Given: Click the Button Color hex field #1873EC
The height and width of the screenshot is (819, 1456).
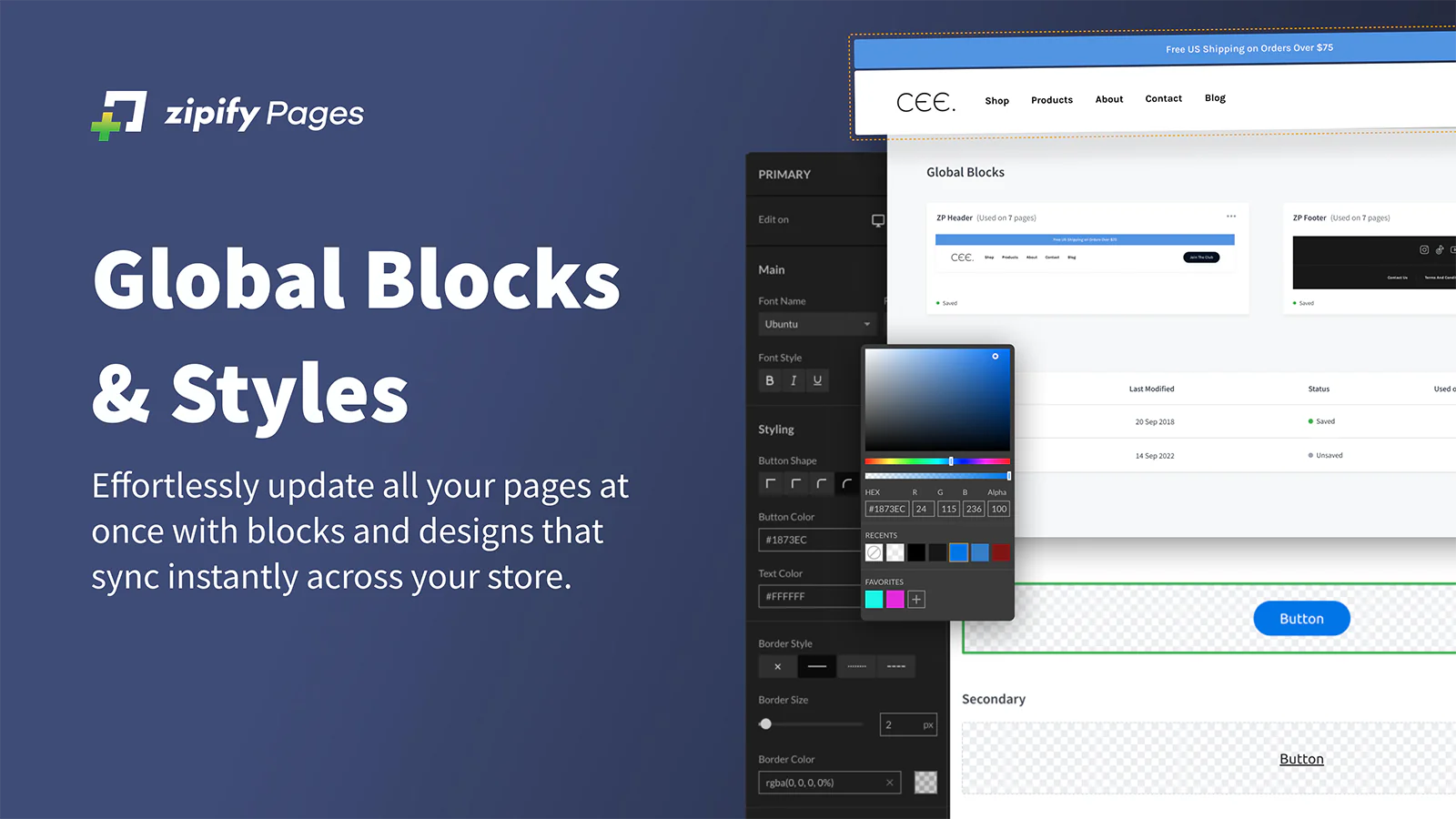Looking at the screenshot, I should pyautogui.click(x=810, y=540).
